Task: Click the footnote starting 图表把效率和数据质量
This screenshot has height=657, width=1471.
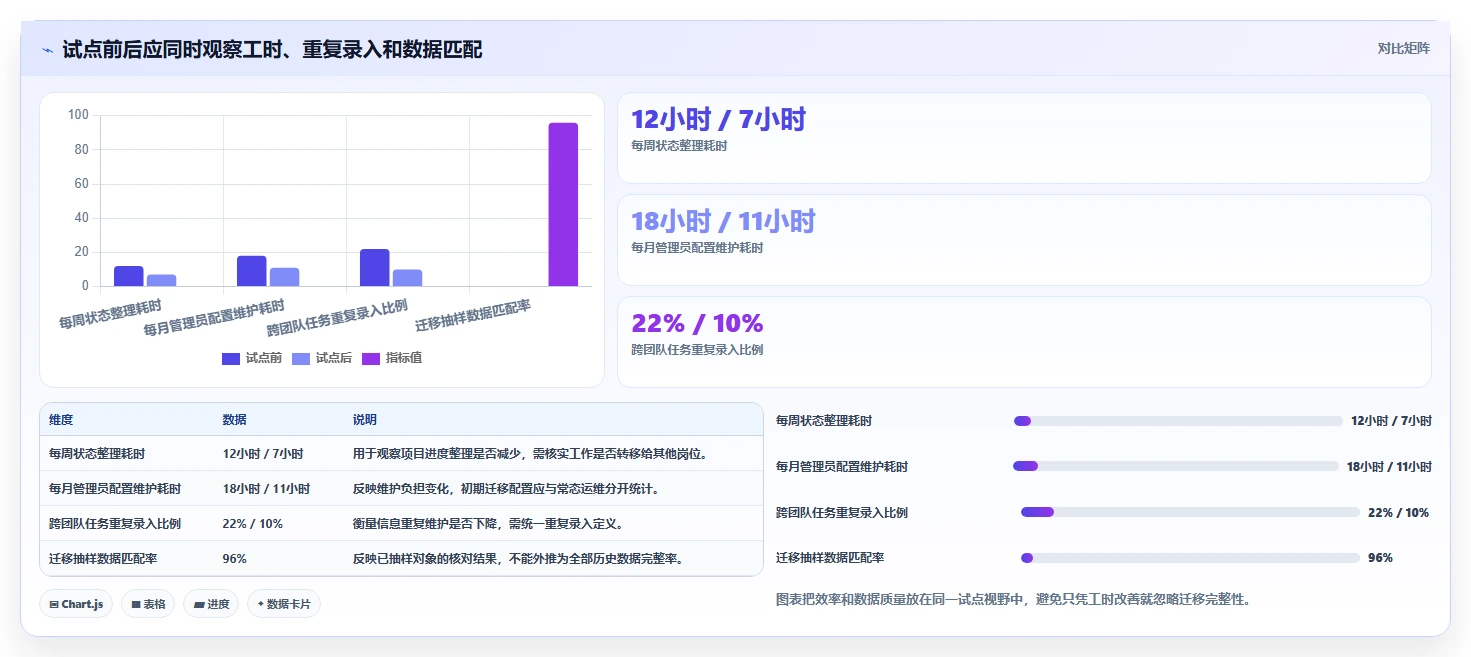Action: pyautogui.click(x=1013, y=600)
